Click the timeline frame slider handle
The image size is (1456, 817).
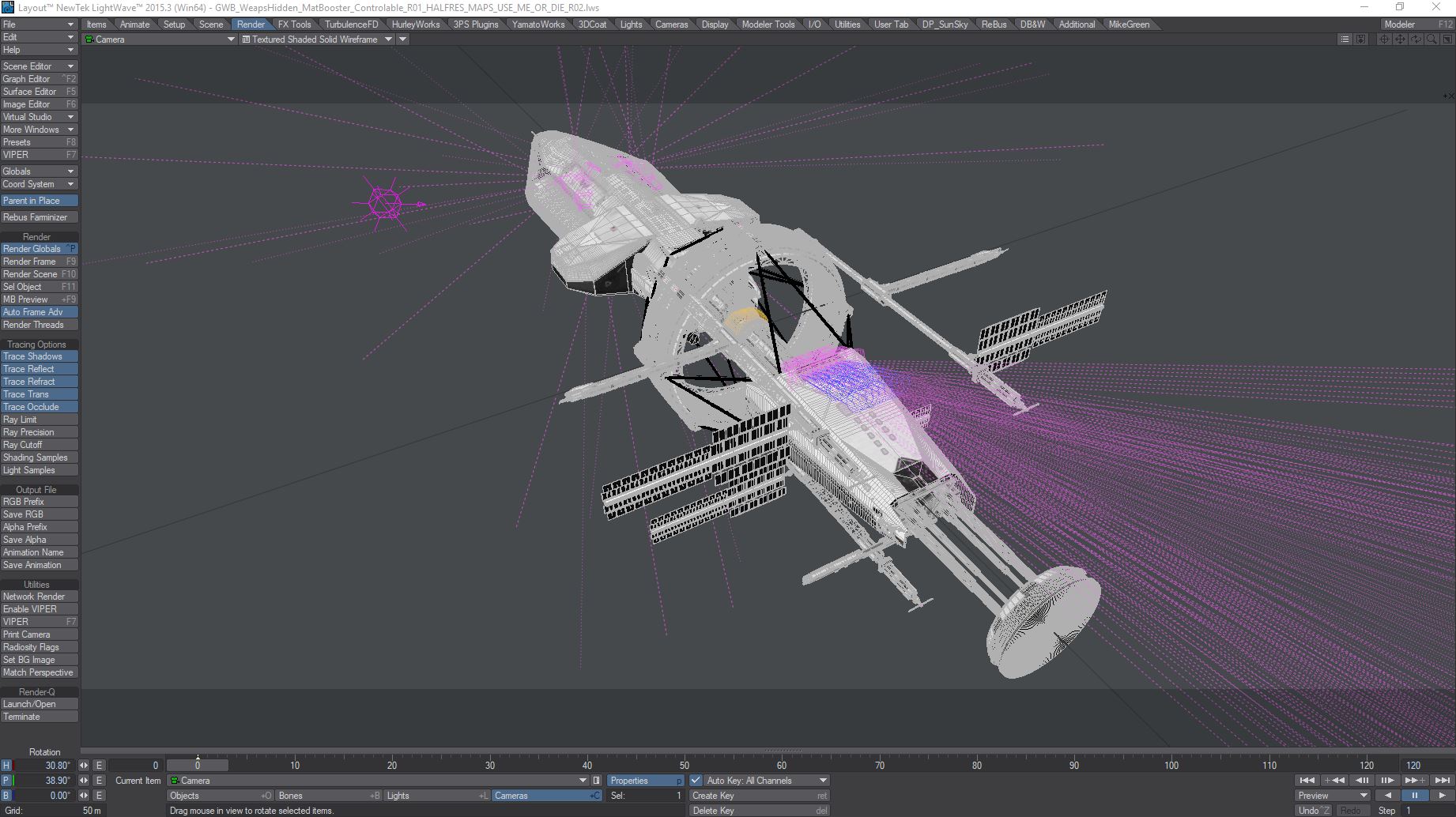pyautogui.click(x=198, y=765)
